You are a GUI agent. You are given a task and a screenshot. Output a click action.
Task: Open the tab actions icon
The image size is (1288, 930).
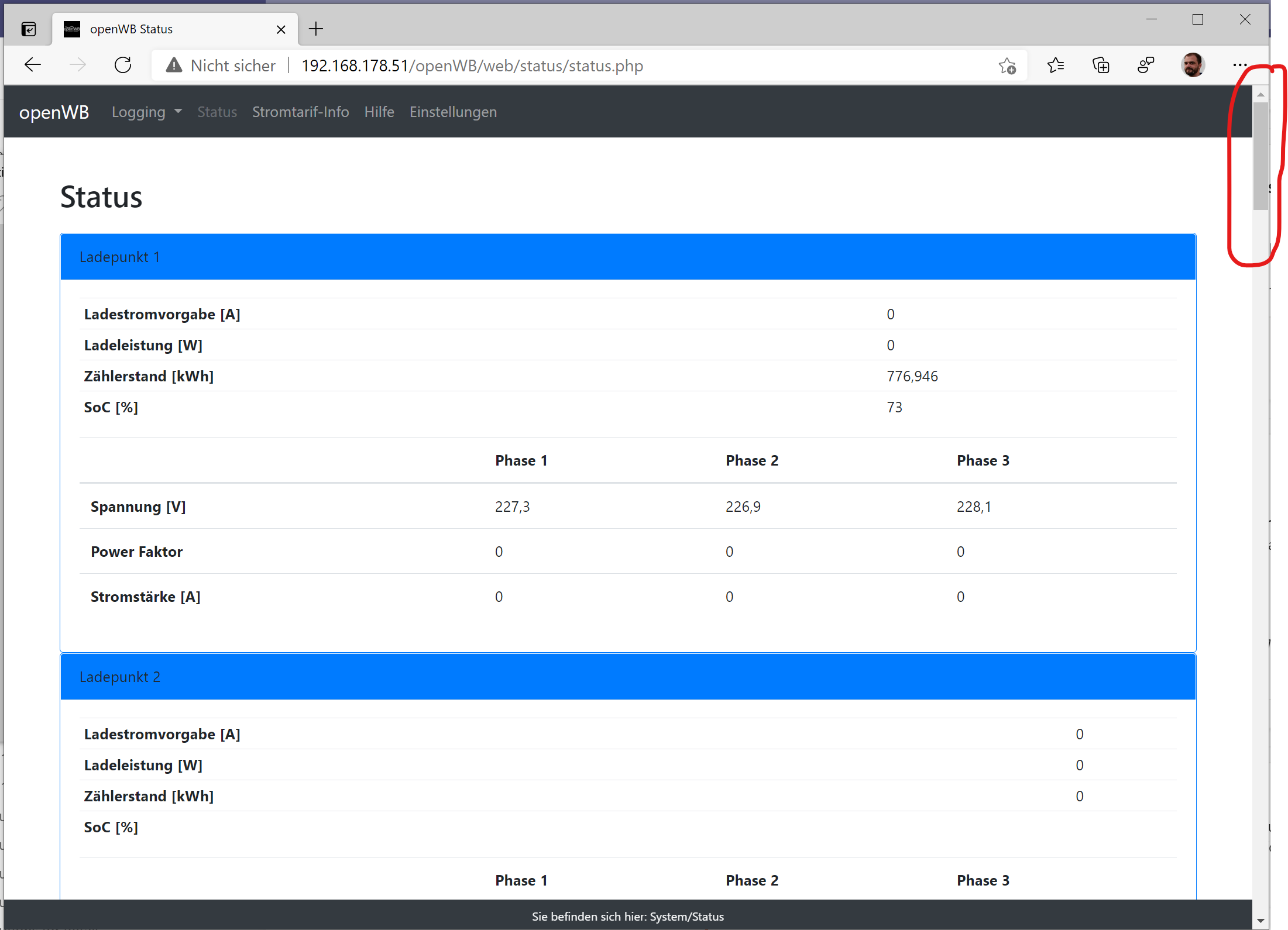pyautogui.click(x=29, y=29)
